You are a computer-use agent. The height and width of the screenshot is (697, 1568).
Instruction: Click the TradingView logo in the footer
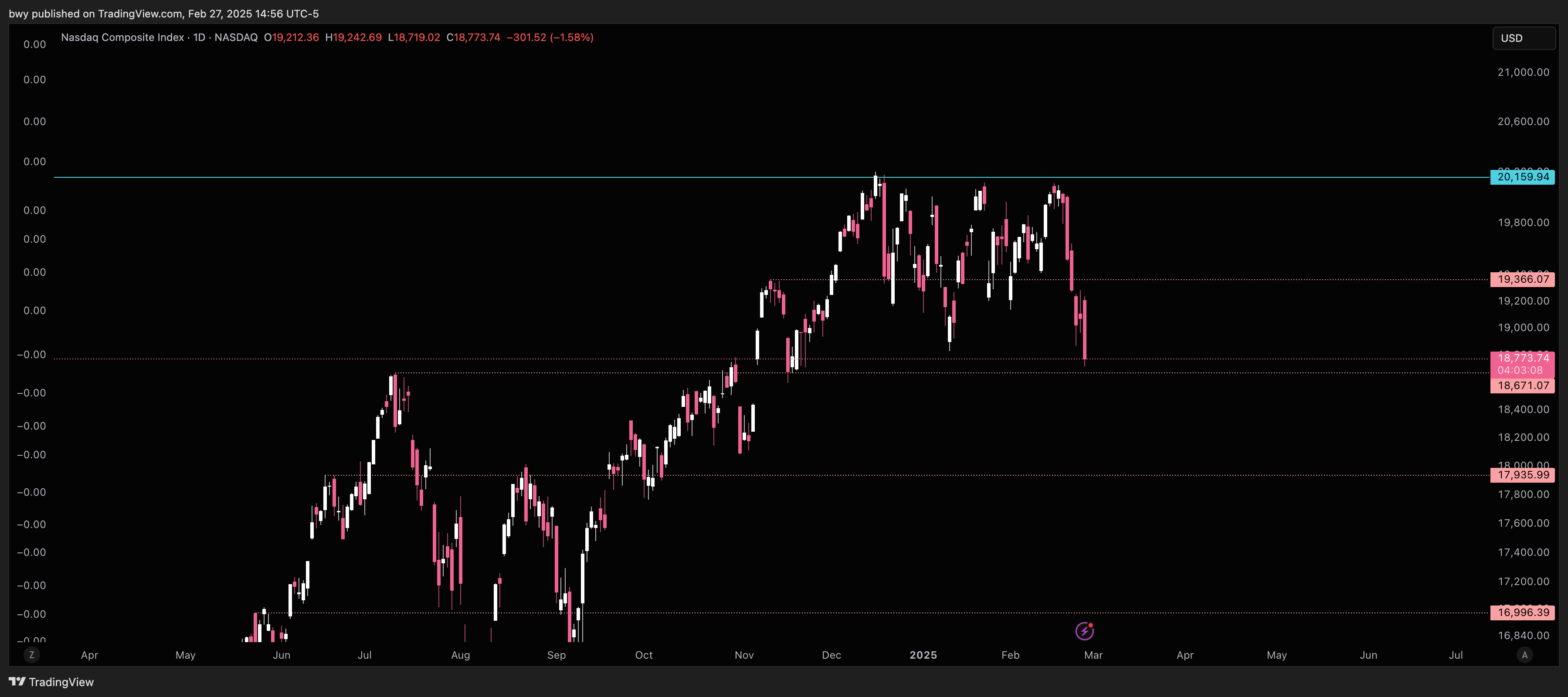(51, 682)
